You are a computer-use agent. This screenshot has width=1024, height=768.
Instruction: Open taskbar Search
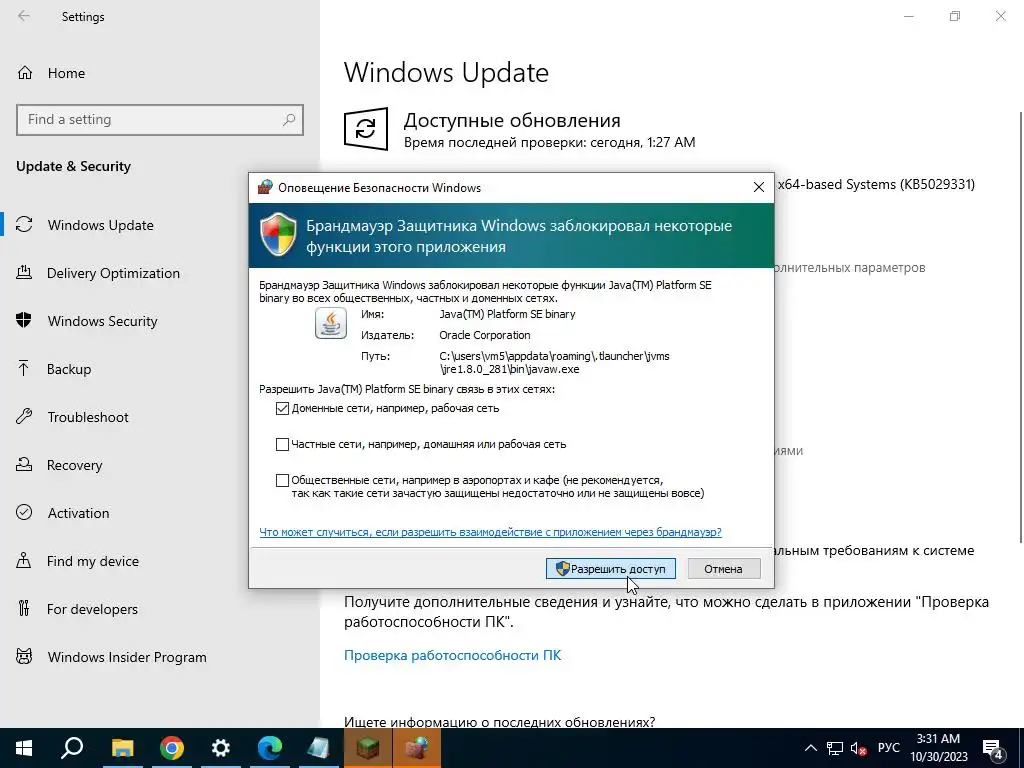72,748
